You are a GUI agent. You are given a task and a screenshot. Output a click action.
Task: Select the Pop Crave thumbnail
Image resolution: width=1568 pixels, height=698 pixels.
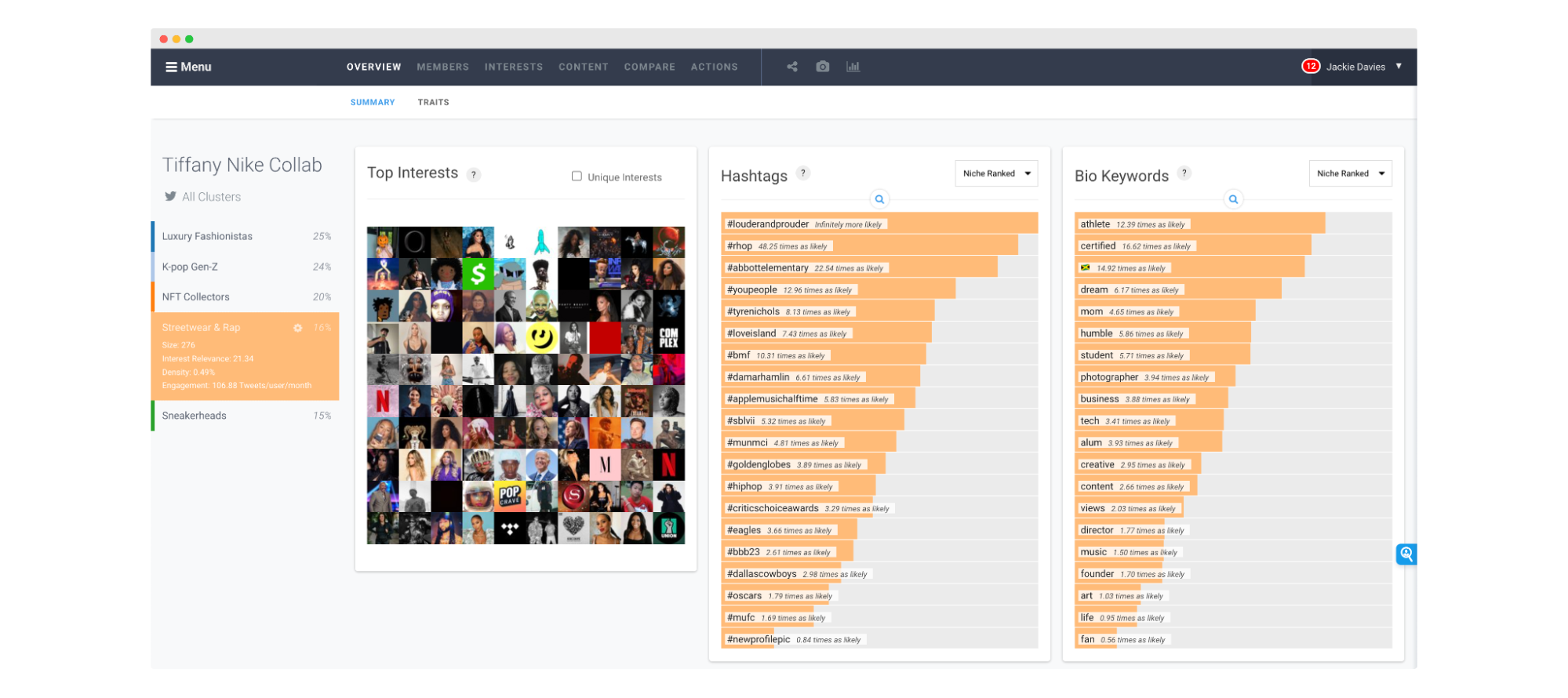point(510,496)
